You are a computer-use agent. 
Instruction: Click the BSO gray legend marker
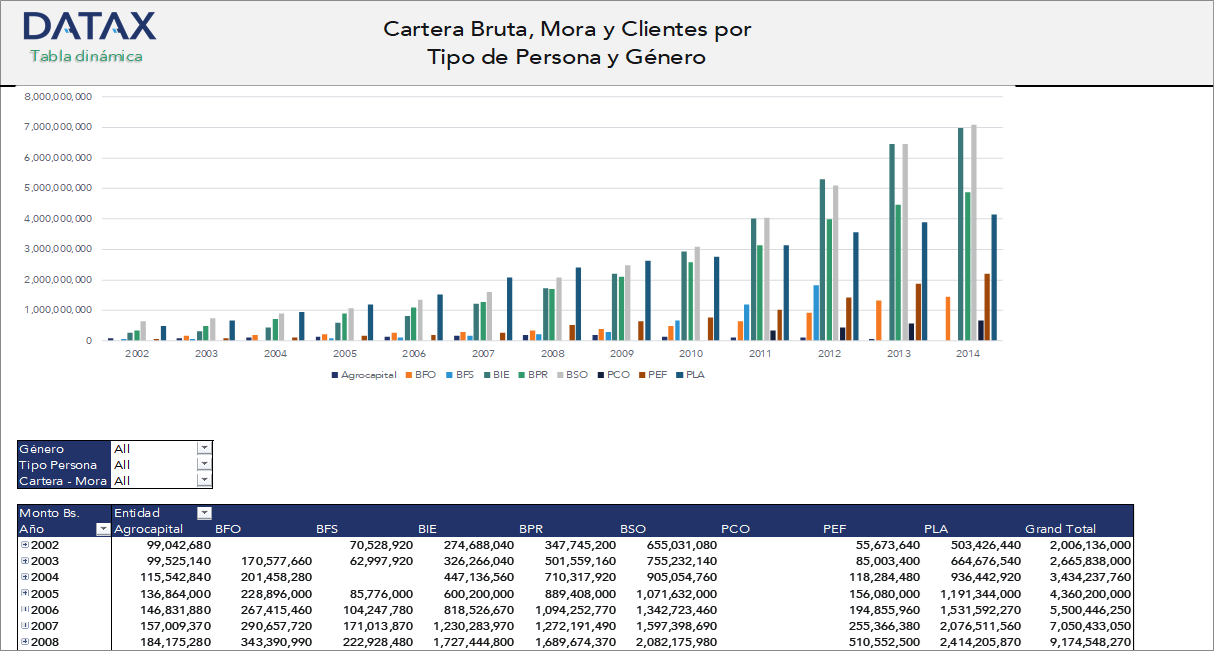(x=559, y=375)
